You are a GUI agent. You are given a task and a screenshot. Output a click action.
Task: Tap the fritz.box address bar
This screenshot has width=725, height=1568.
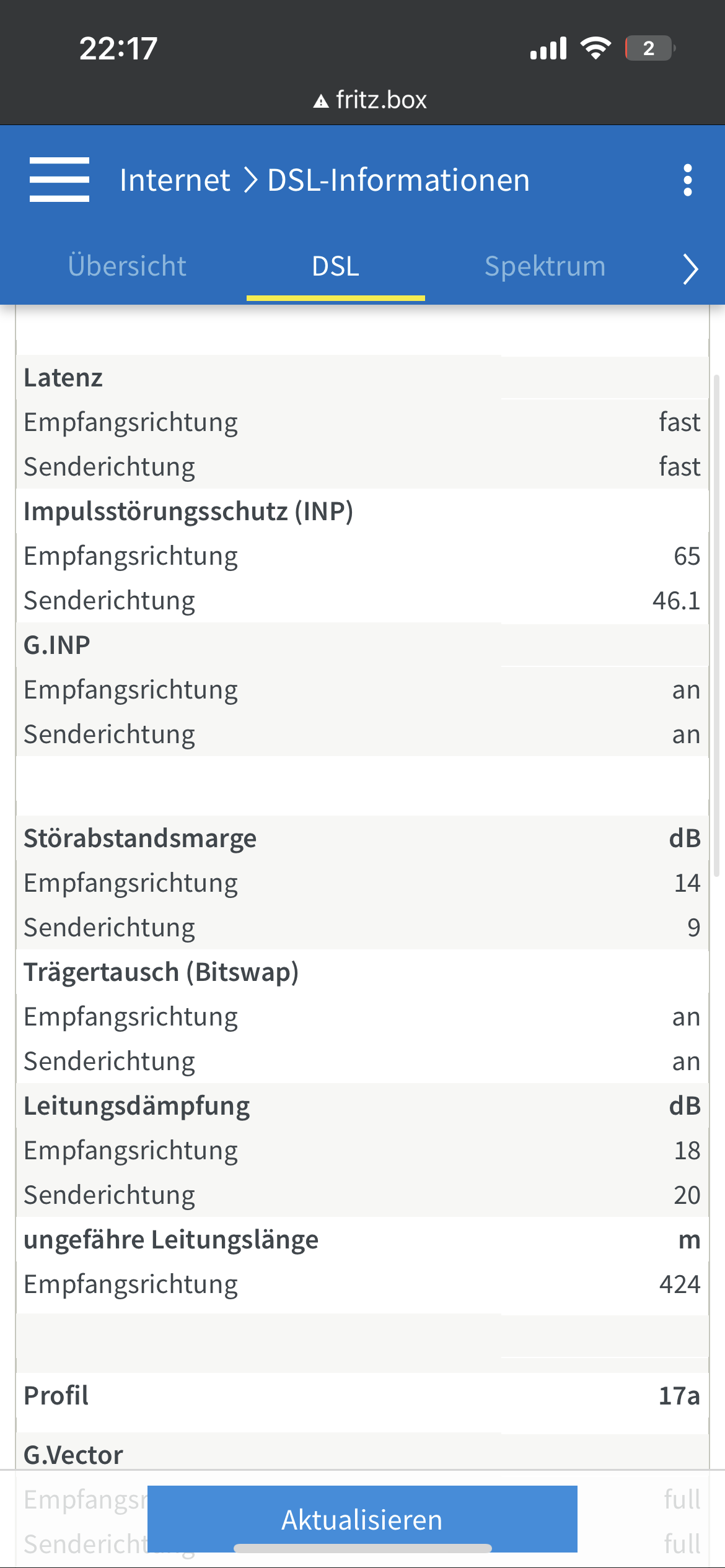click(x=370, y=100)
